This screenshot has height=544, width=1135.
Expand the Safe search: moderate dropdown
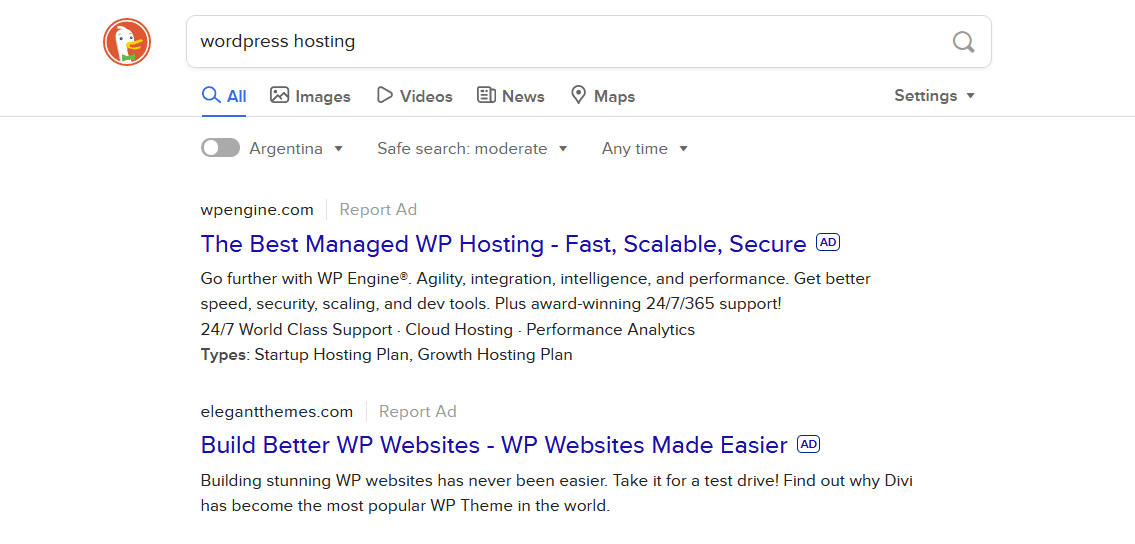point(472,149)
